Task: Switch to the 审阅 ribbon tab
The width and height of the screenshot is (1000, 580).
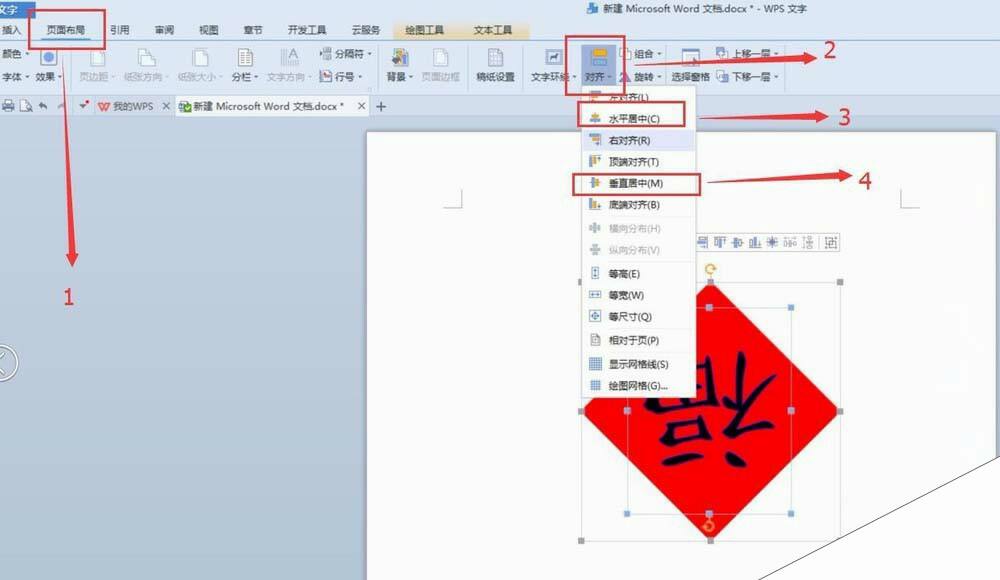Action: point(164,30)
